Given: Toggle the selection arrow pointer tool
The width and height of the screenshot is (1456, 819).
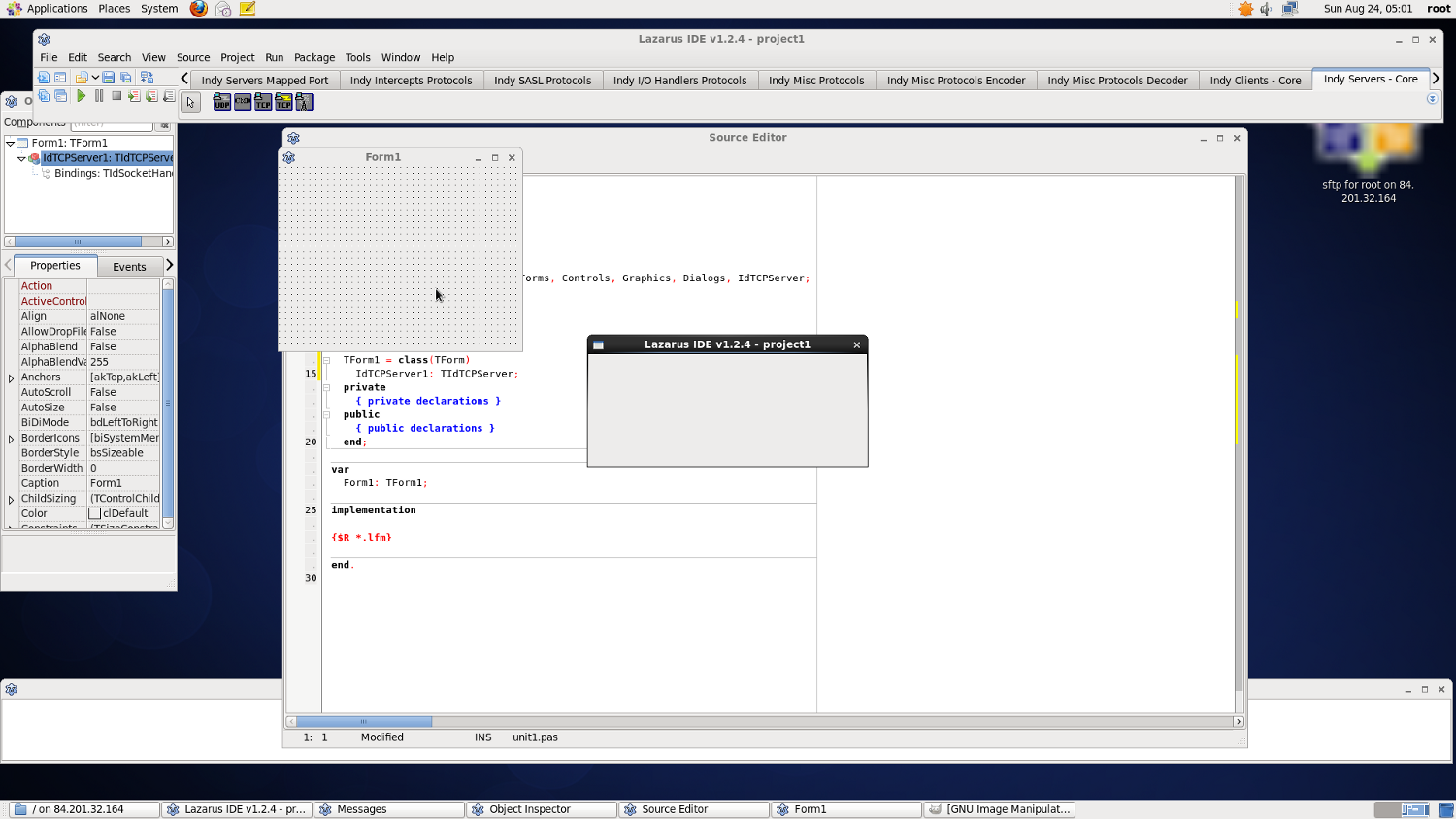Looking at the screenshot, I should pyautogui.click(x=191, y=102).
